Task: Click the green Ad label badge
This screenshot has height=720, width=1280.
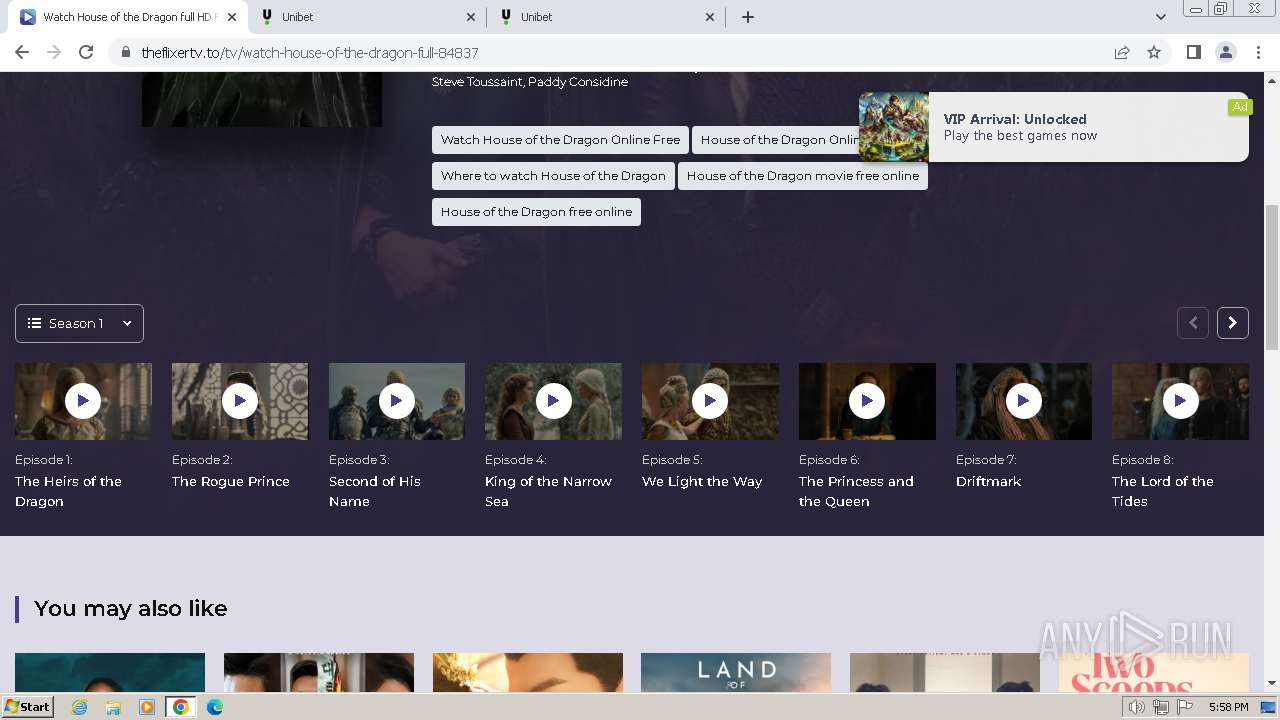Action: click(x=1240, y=107)
